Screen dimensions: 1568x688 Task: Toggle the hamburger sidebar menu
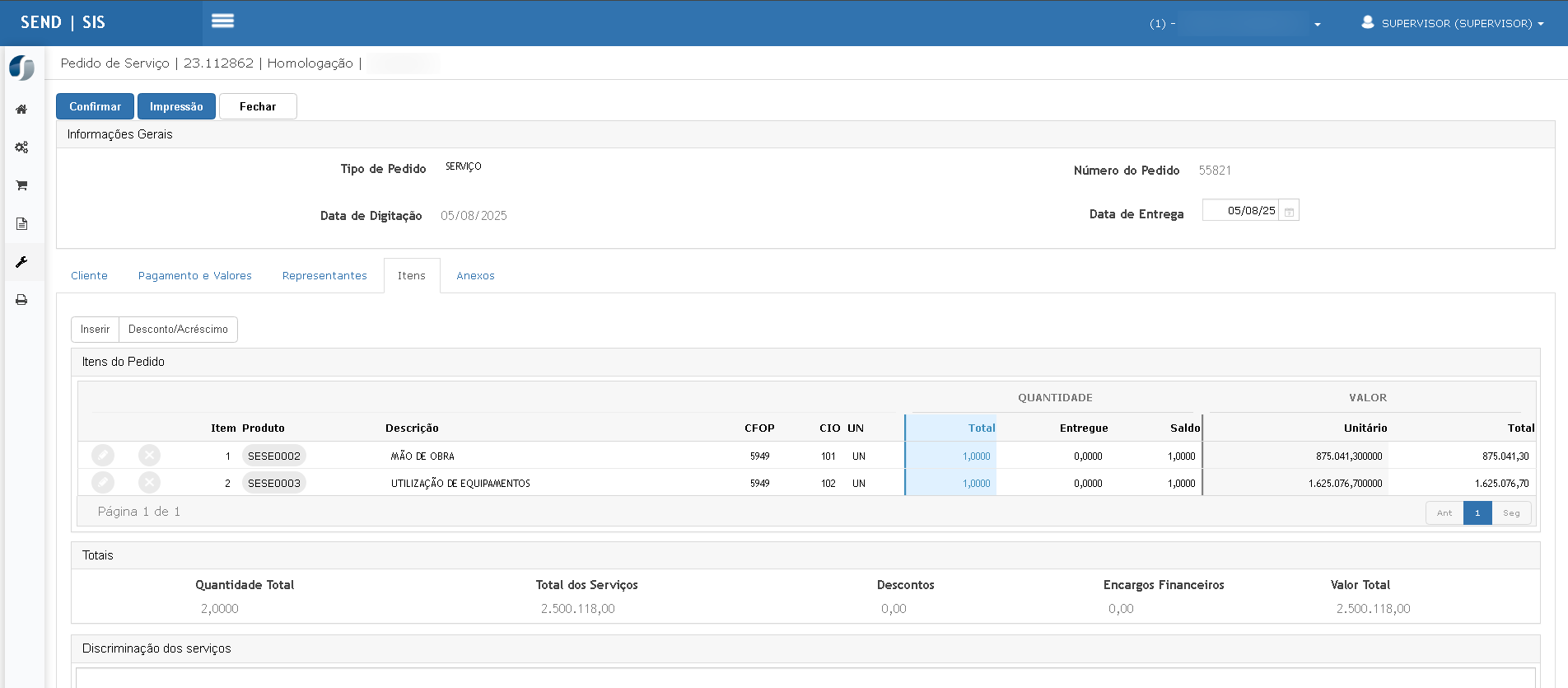click(x=222, y=21)
